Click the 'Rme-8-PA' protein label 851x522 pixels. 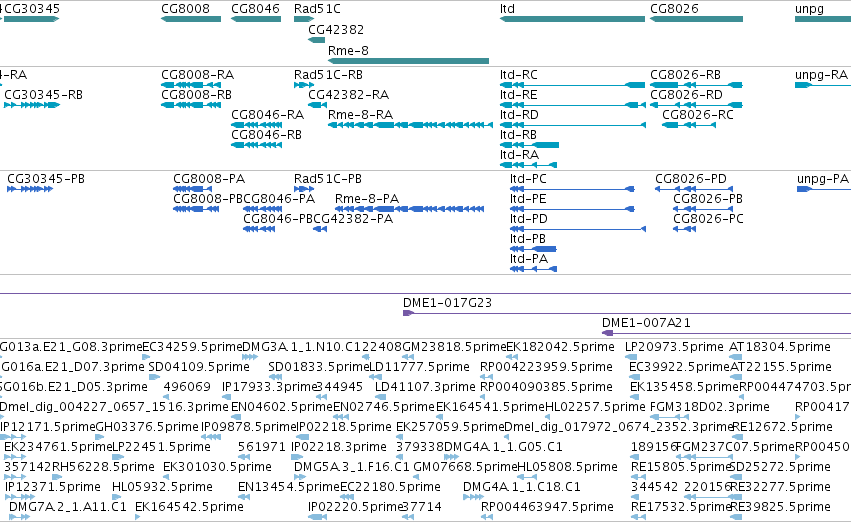point(367,199)
